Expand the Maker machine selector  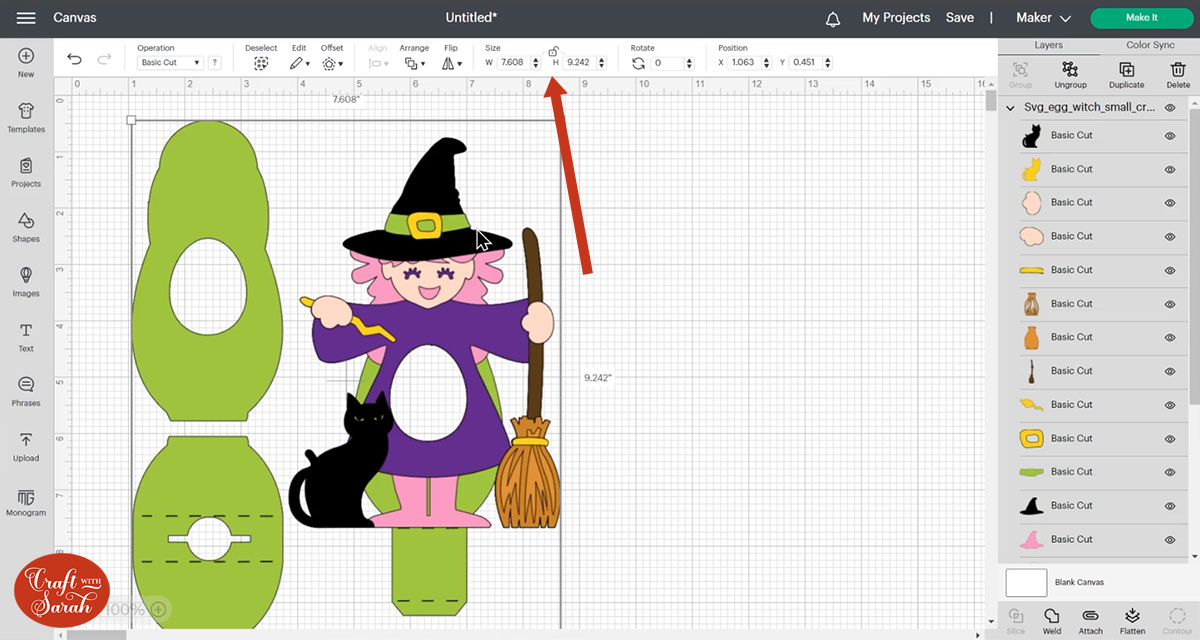click(x=1043, y=18)
